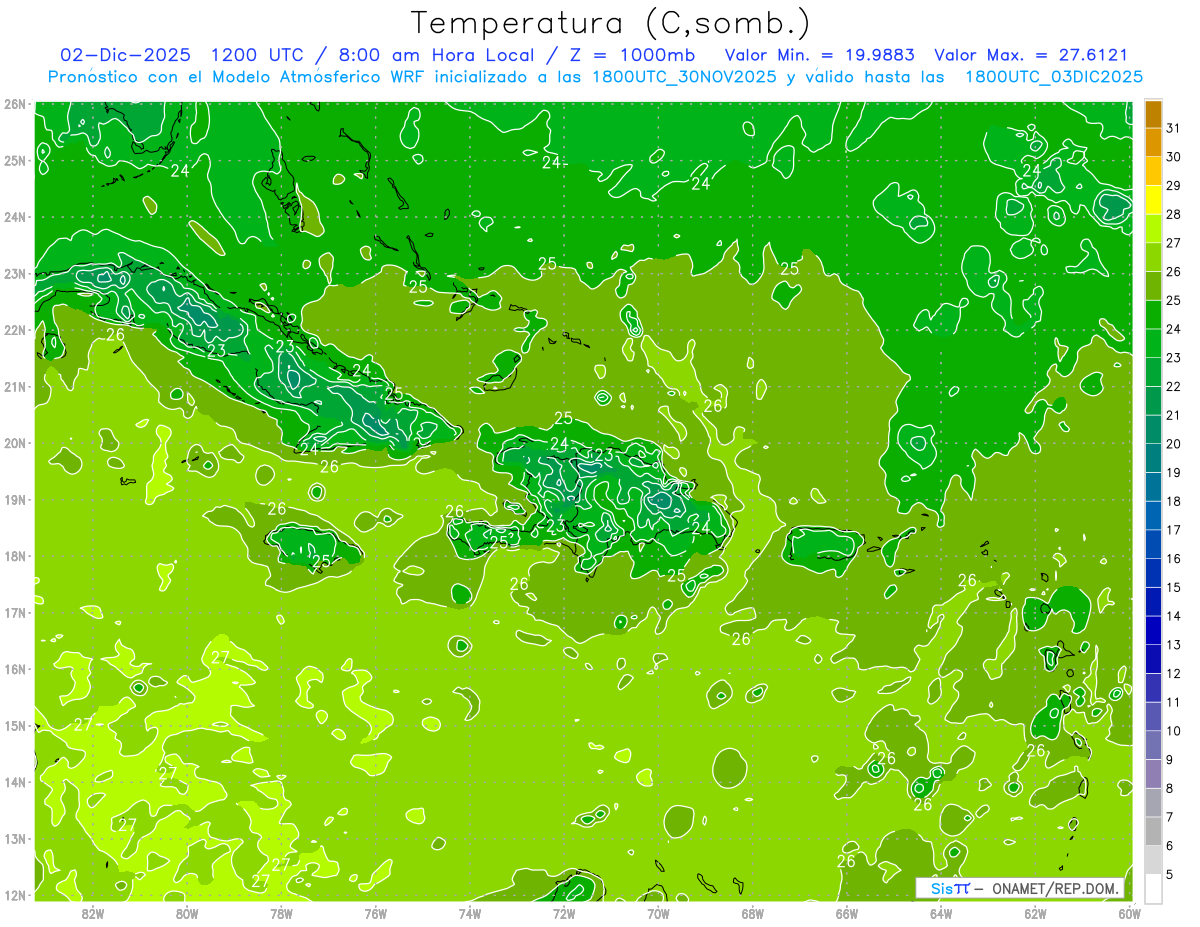Click the colorbar label '12'

1174,673
